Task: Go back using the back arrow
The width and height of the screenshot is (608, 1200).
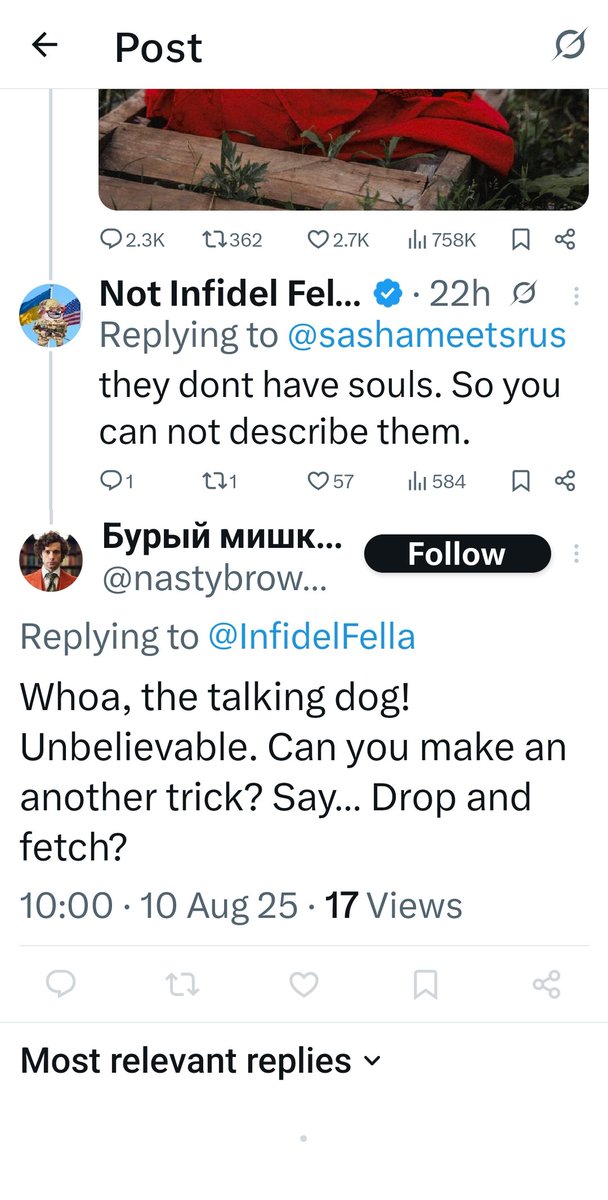Action: (x=45, y=45)
